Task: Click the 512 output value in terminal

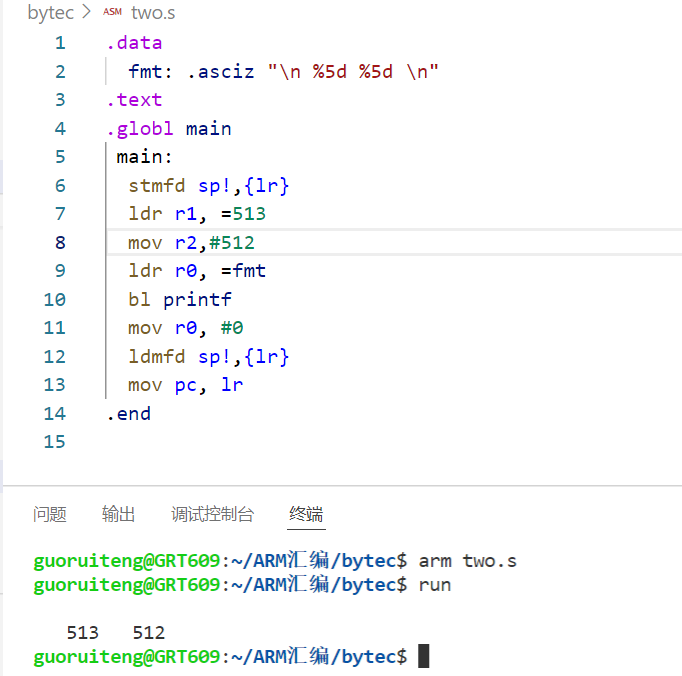Action: coord(149,632)
